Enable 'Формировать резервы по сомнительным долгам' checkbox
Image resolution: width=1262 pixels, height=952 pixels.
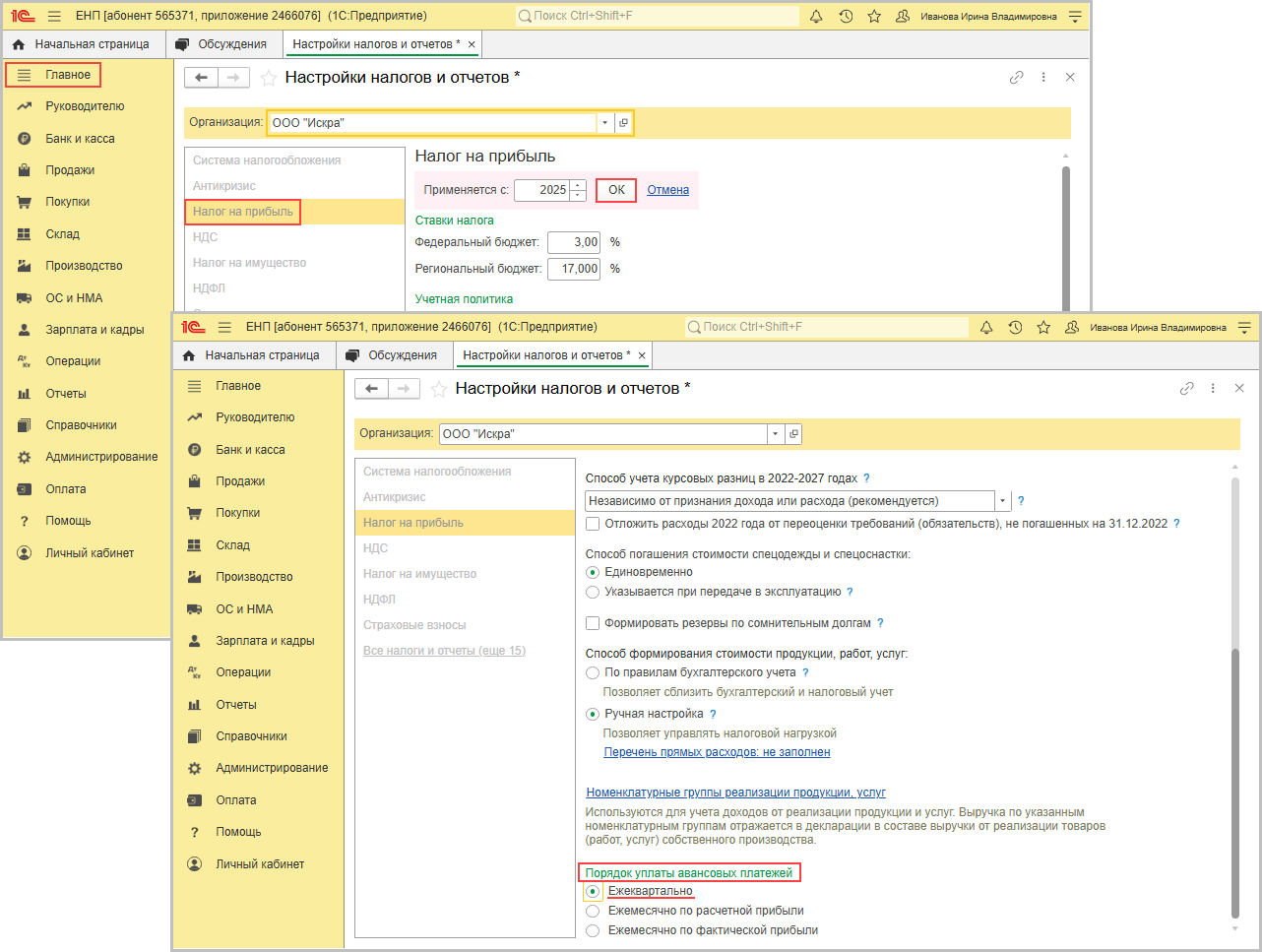[x=593, y=623]
